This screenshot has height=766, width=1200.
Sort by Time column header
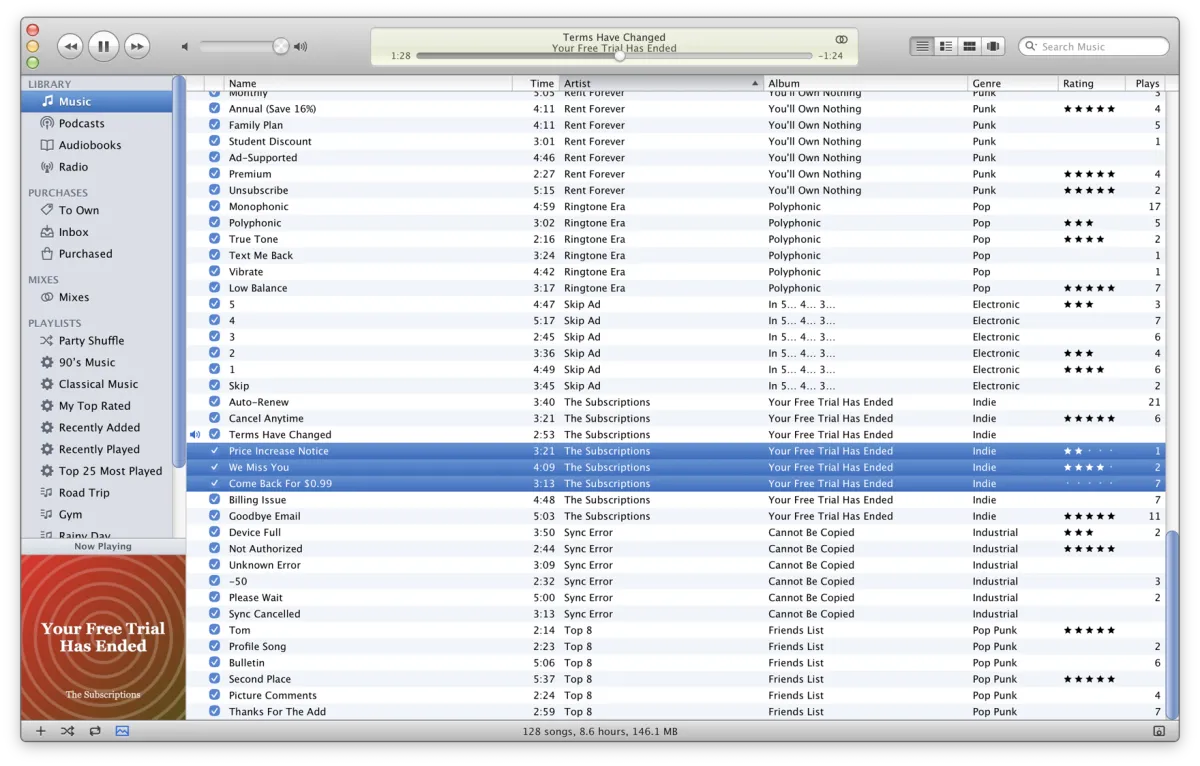tap(536, 83)
